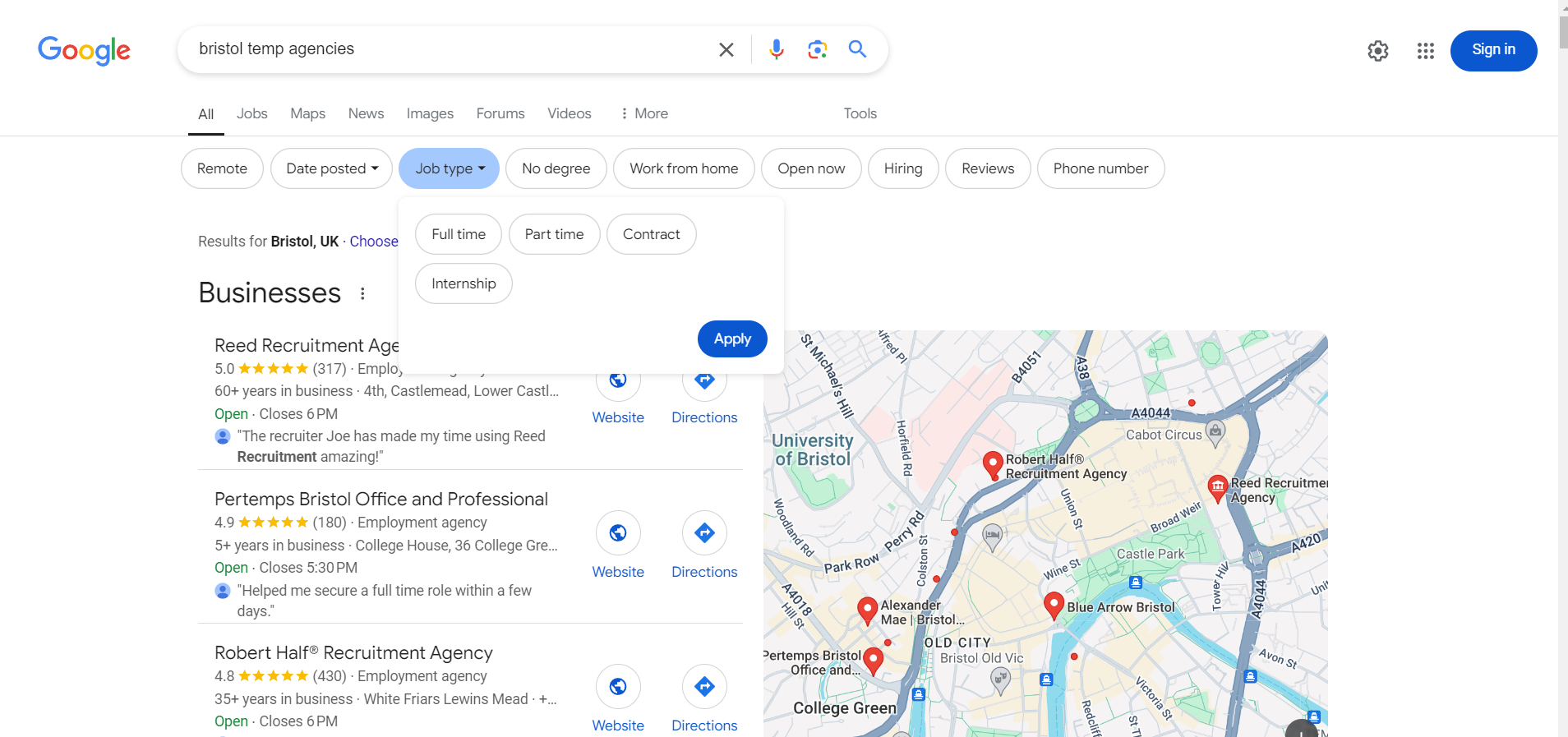Toggle the Contract job type chip
The image size is (1568, 737).
(x=652, y=234)
